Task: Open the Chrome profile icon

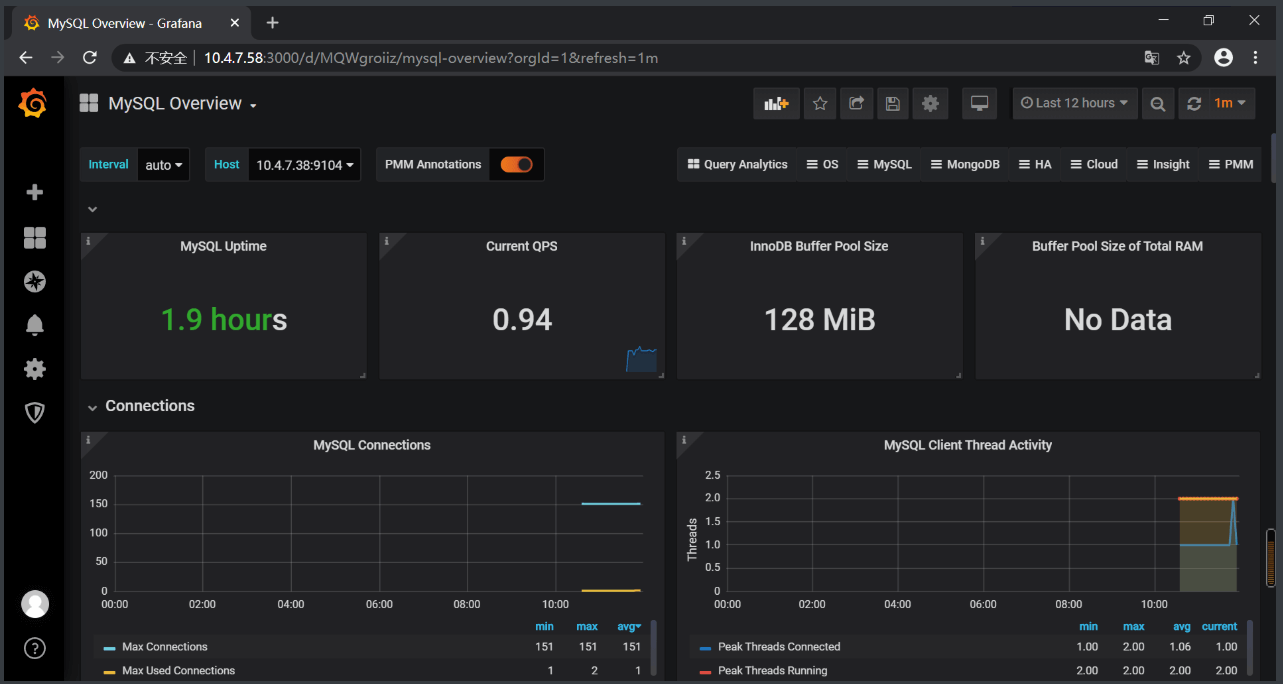Action: coord(1223,58)
